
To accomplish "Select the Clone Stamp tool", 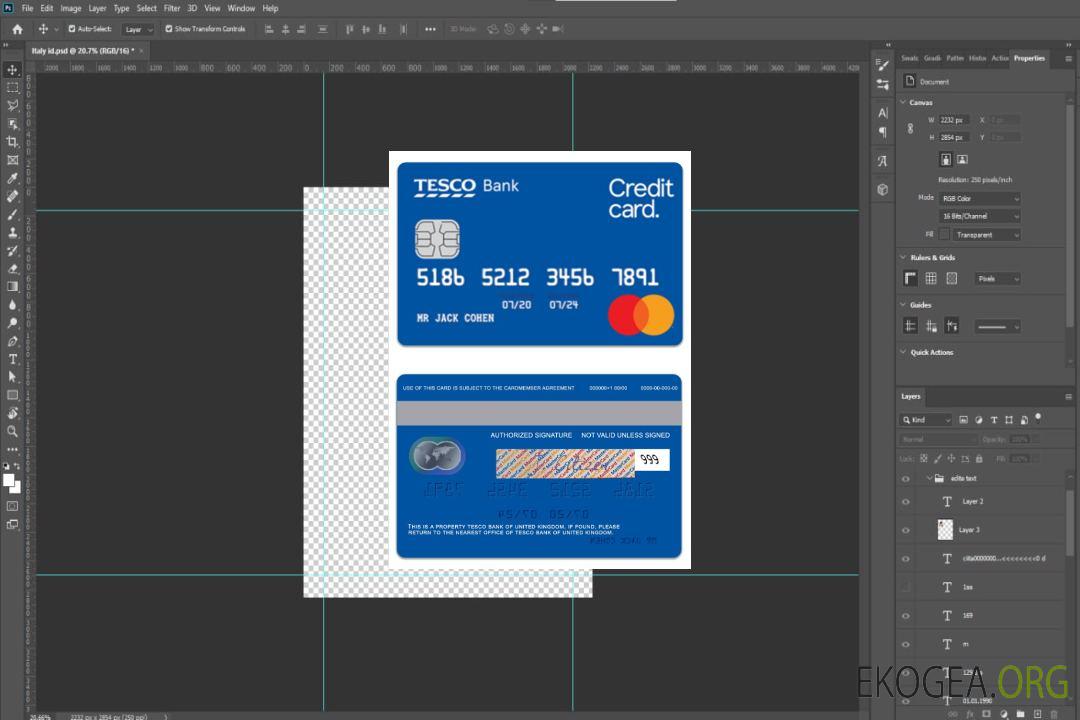I will 12,233.
